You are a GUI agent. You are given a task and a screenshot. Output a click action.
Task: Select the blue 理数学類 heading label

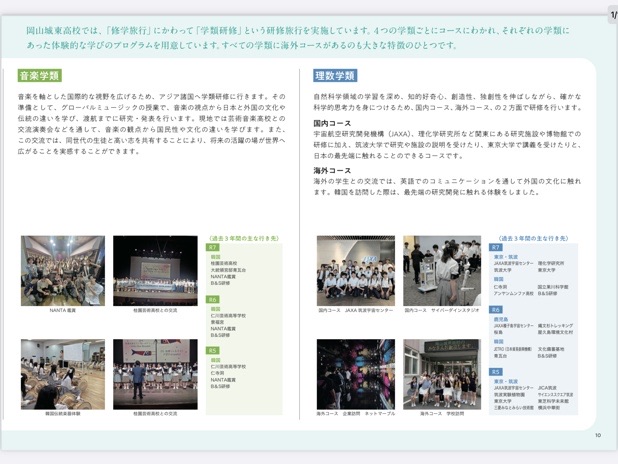point(335,76)
